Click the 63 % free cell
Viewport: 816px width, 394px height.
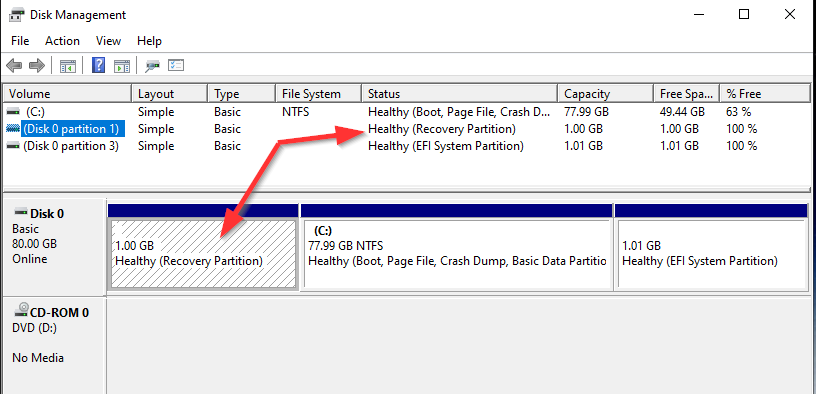(x=738, y=111)
